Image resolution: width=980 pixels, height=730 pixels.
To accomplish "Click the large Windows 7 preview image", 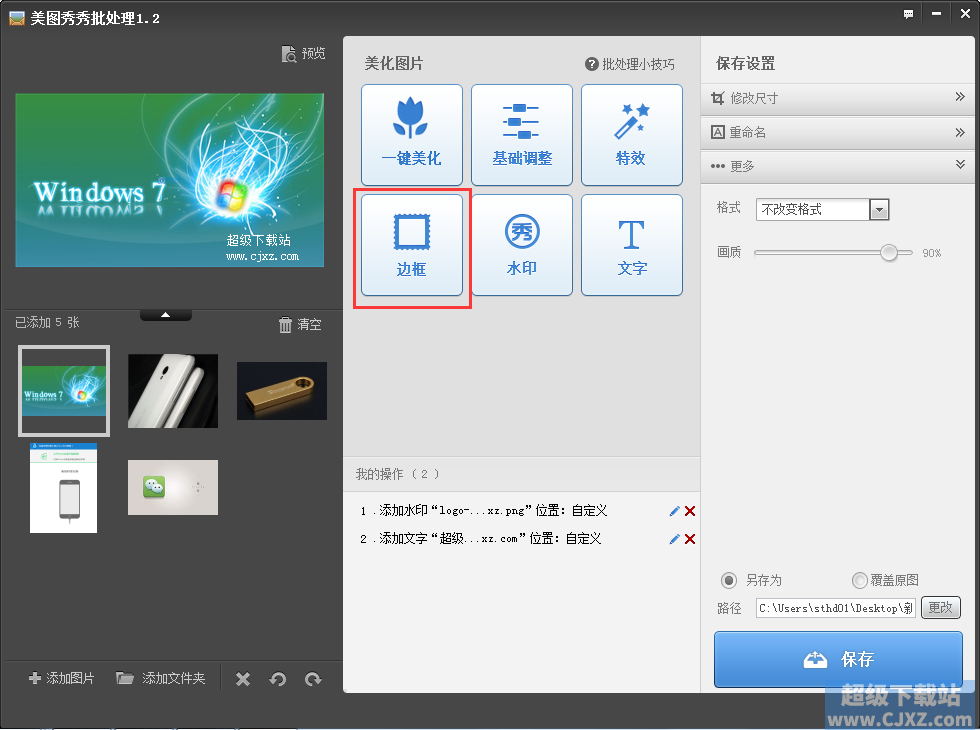I will pyautogui.click(x=169, y=180).
